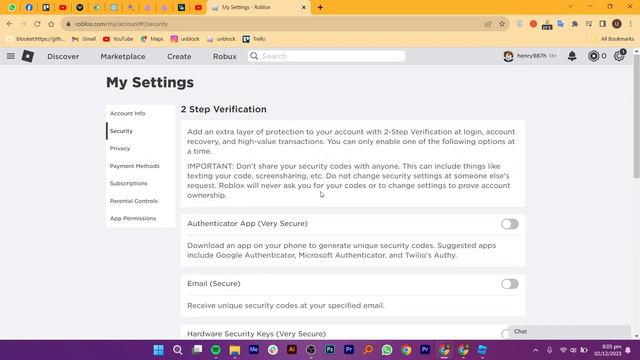640x360 pixels.
Task: Go to Create page
Action: coord(179,56)
